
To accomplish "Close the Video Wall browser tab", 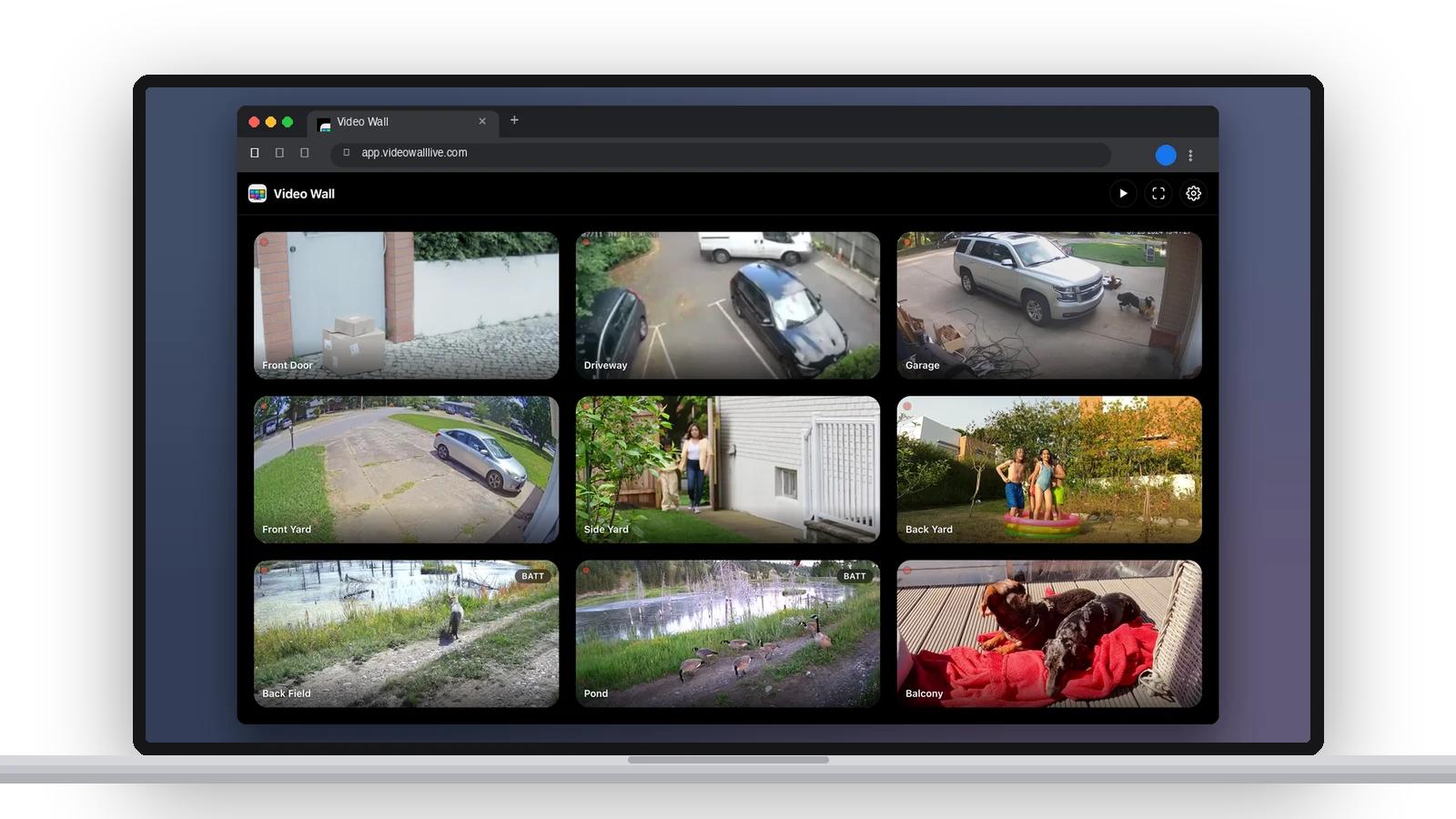I will (x=482, y=121).
